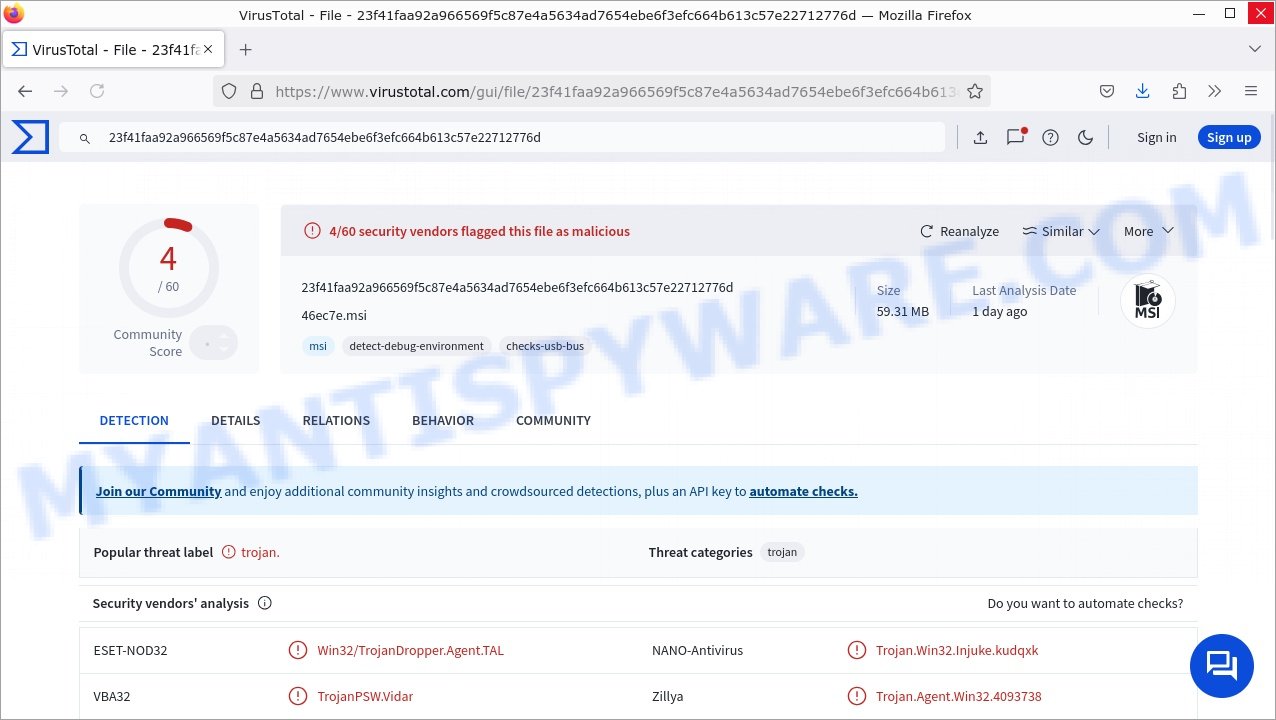Open the chat bubble widget
The width and height of the screenshot is (1276, 720).
[1221, 666]
